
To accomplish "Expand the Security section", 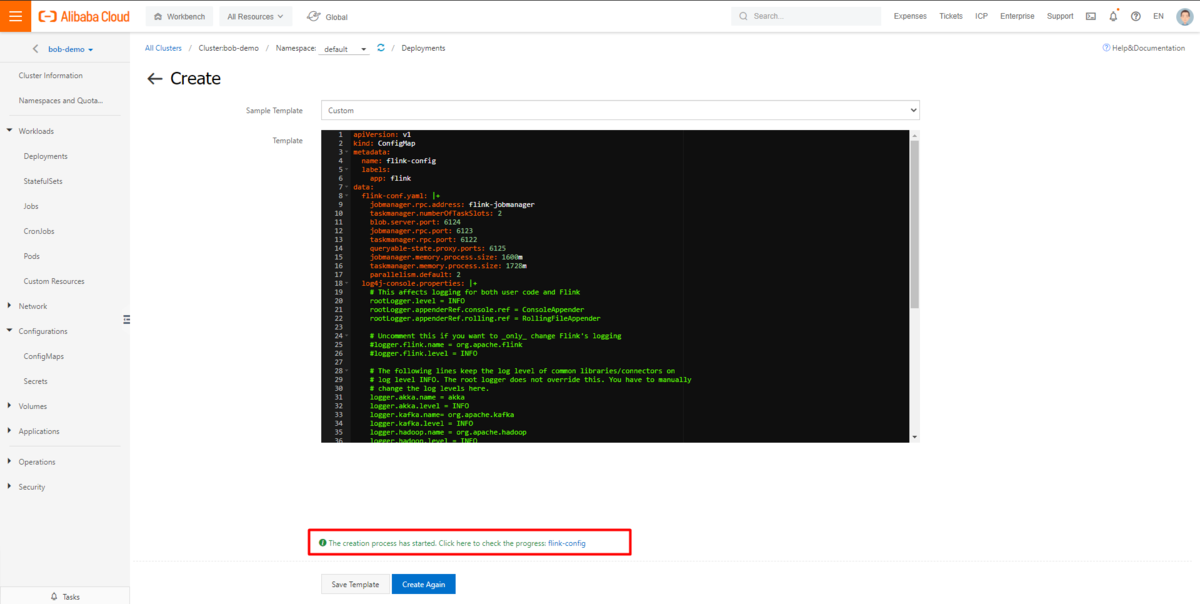I will pyautogui.click(x=32, y=487).
